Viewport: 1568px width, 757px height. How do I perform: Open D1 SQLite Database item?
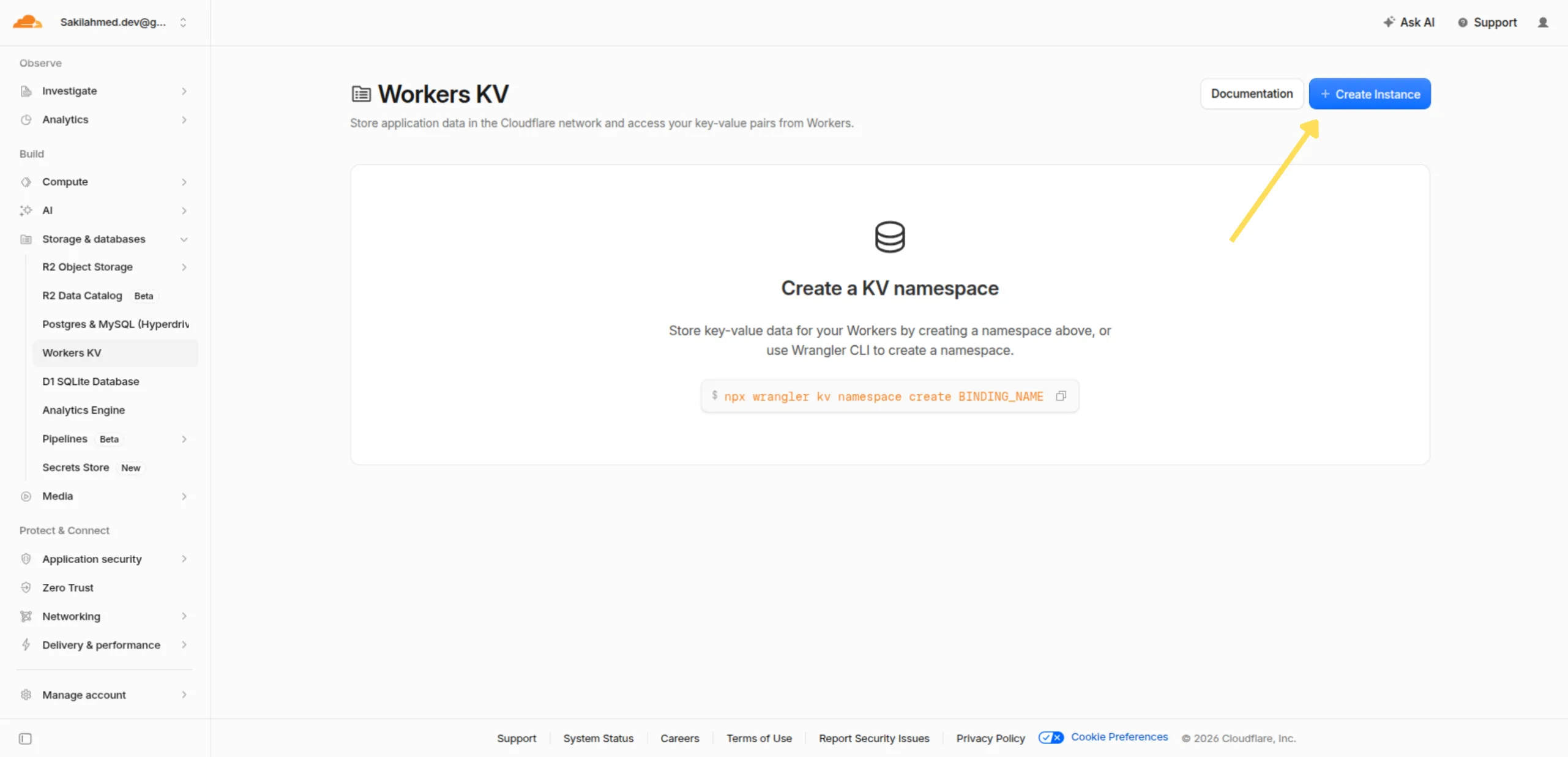[115, 382]
